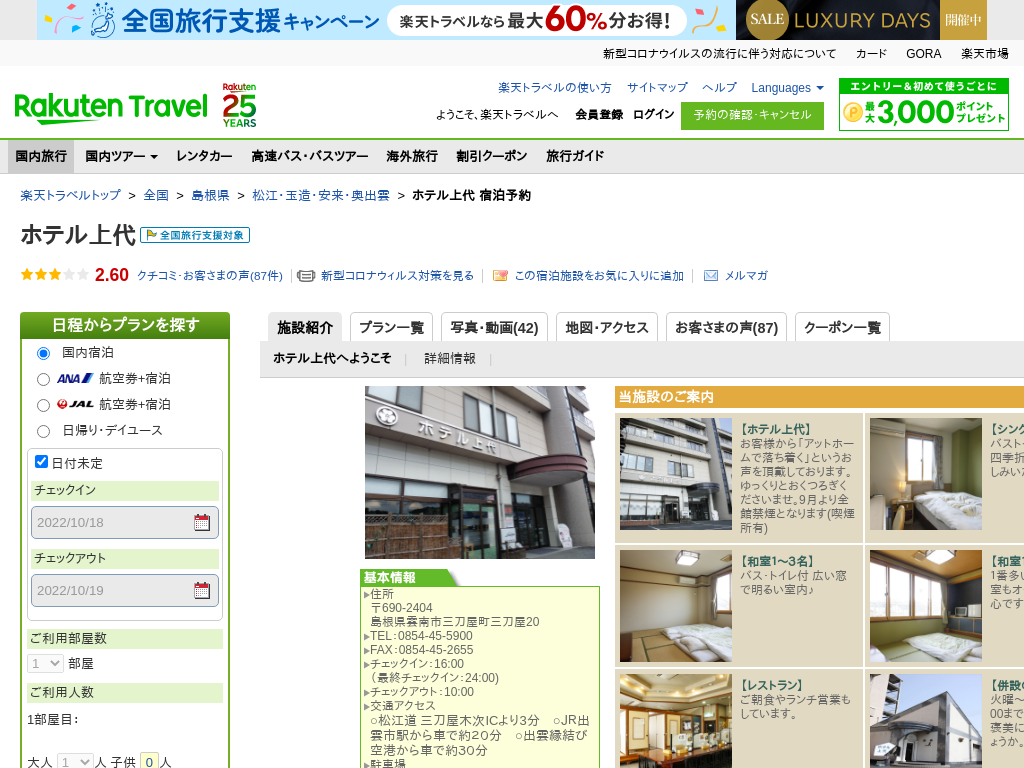1024x768 pixels.
Task: Click the 島根県 breadcrumb link
Action: coord(210,195)
